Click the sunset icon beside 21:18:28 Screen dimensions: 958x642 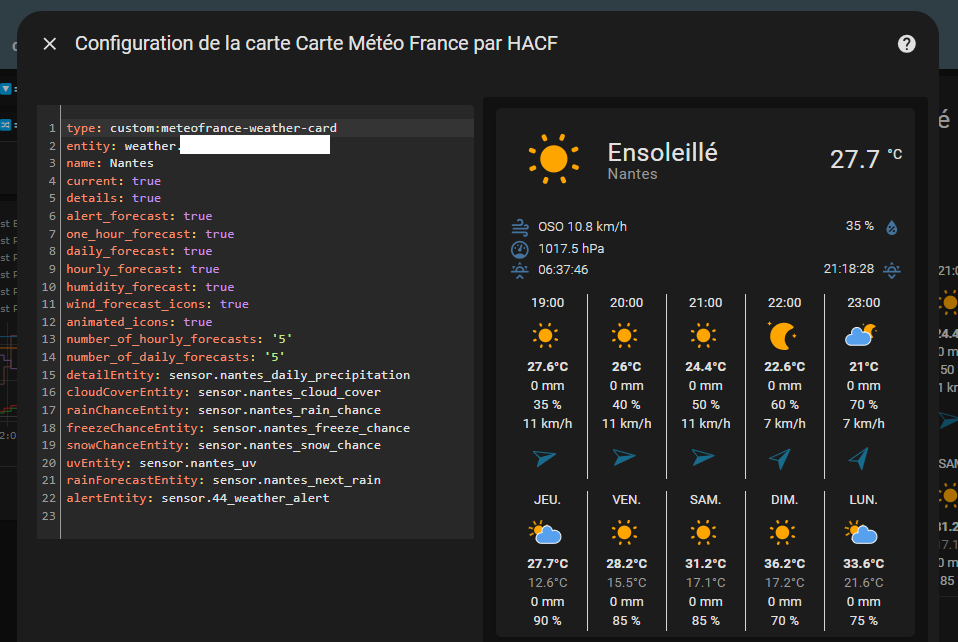tap(892, 270)
